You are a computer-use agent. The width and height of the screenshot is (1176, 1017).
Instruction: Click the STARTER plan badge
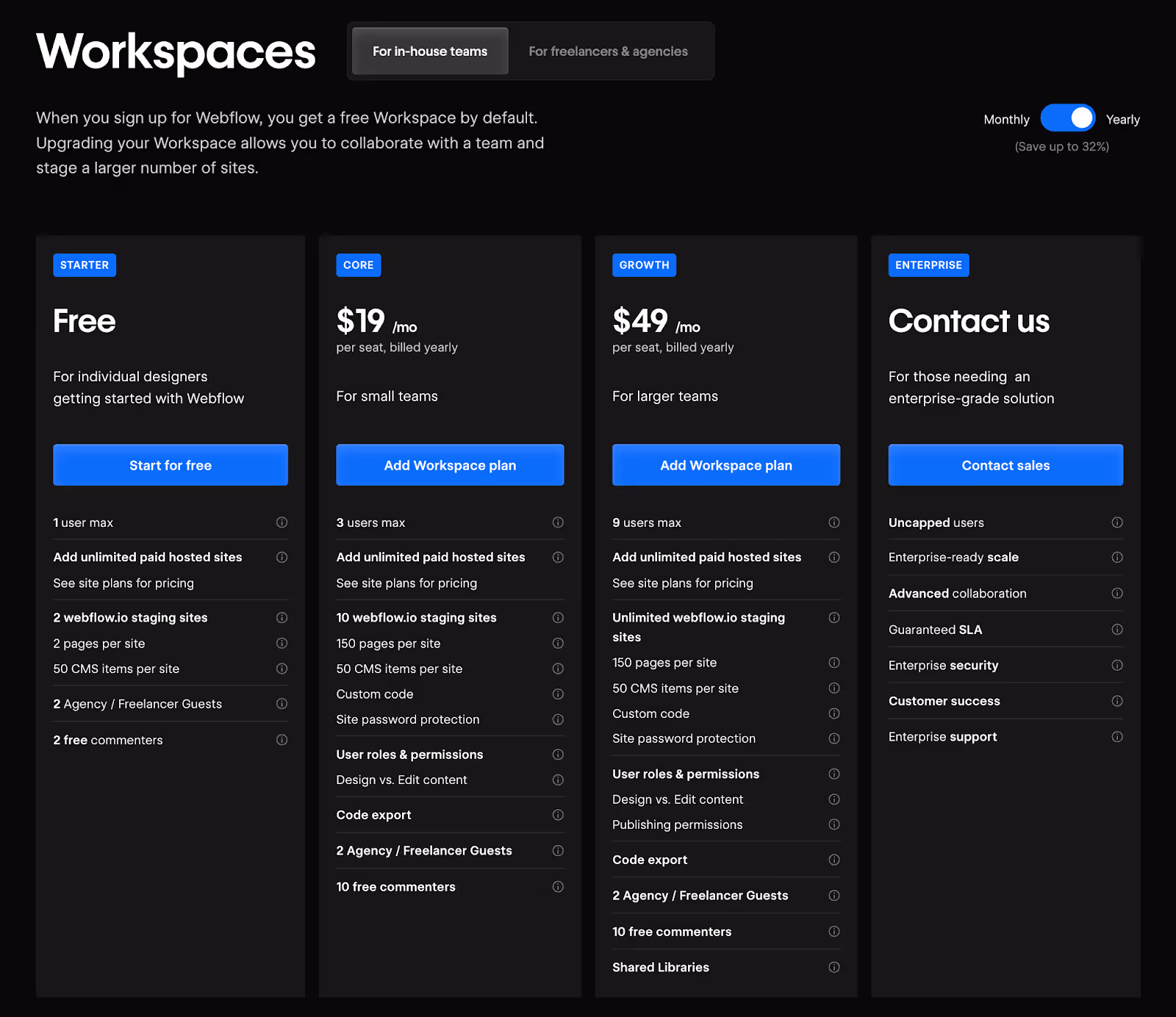click(85, 265)
